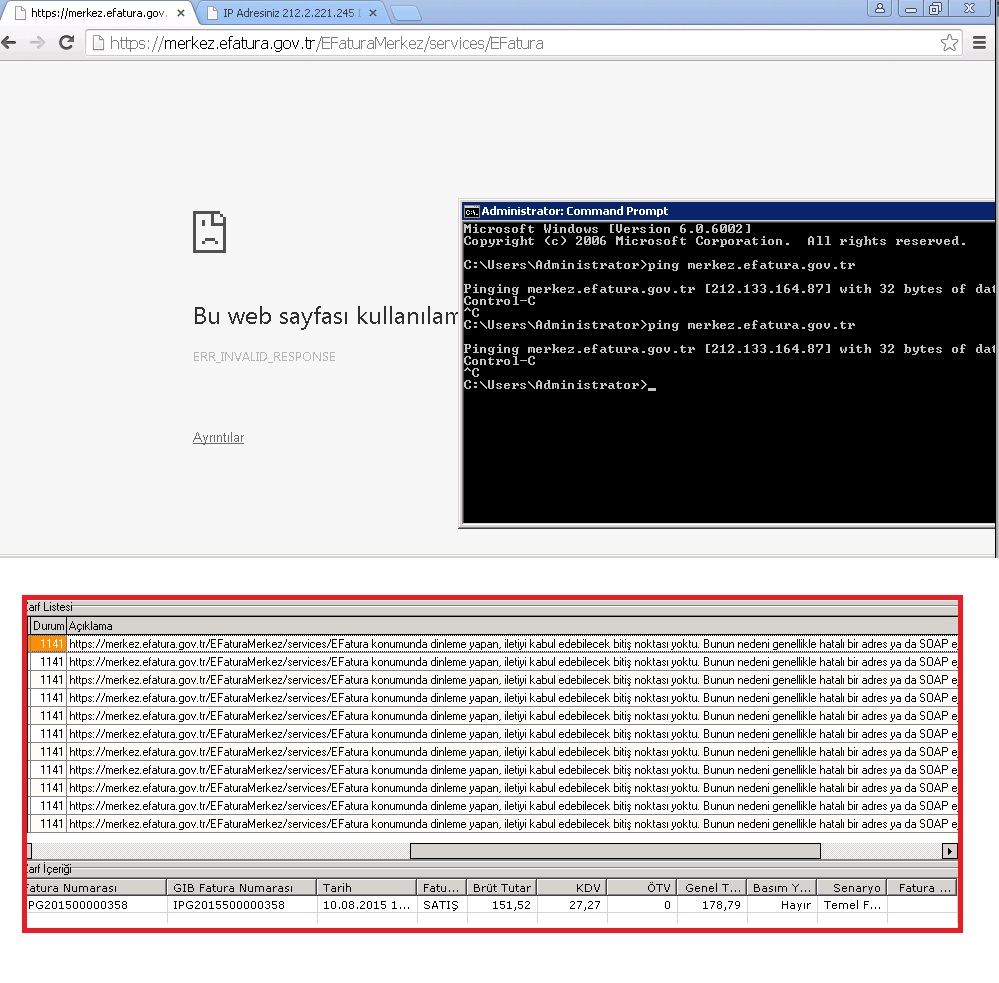Image resolution: width=999 pixels, height=983 pixels.
Task: Click the right scroll arrow in list
Action: pyautogui.click(x=949, y=851)
